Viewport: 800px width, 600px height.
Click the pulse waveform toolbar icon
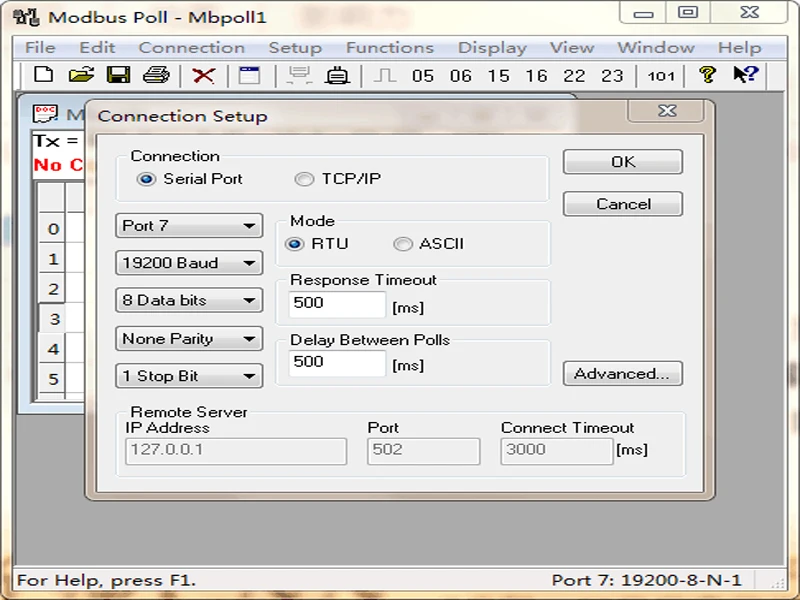coord(385,76)
